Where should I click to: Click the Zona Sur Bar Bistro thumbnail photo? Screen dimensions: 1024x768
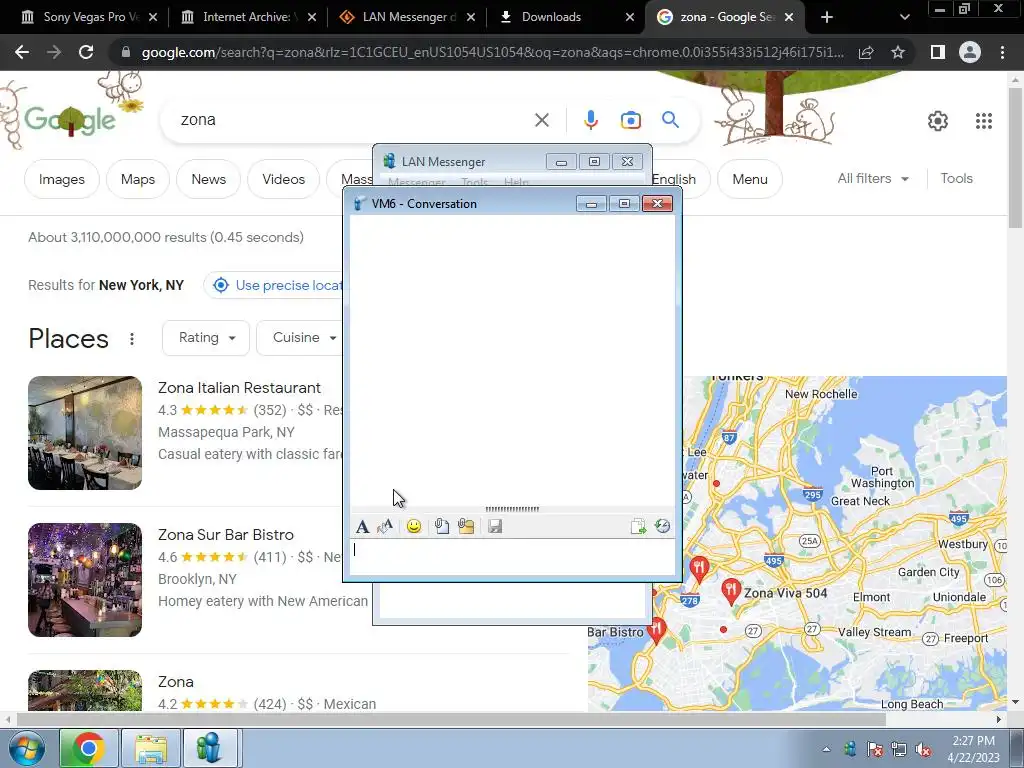tap(85, 580)
